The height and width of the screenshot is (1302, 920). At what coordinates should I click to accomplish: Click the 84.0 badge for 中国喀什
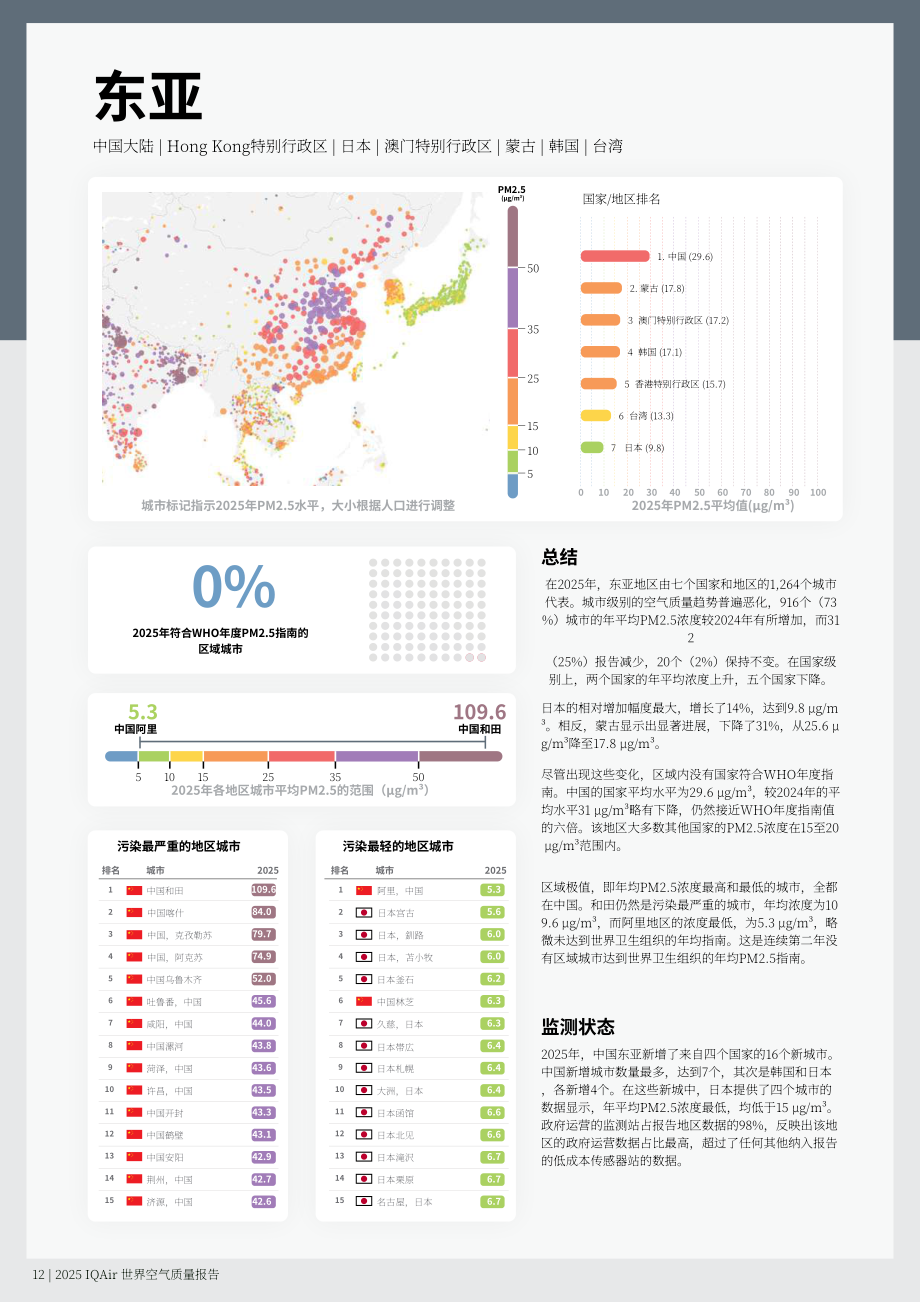(264, 912)
